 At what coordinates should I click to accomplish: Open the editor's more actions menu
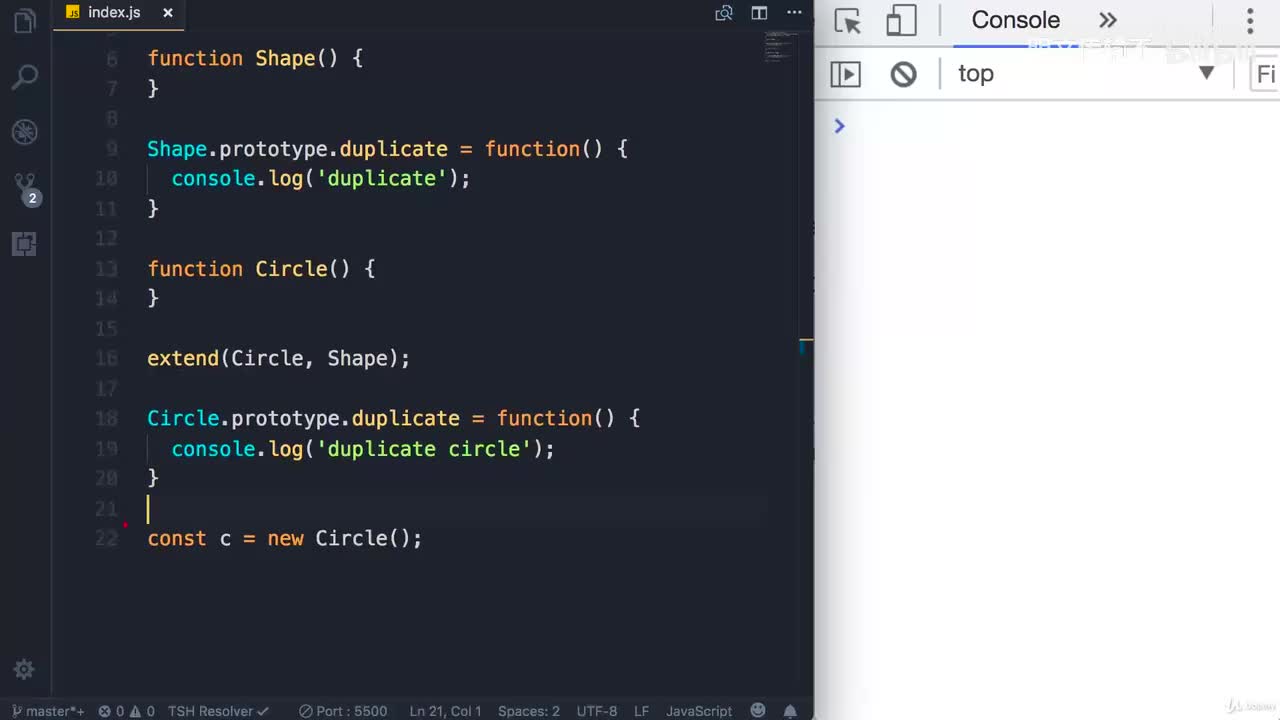(795, 13)
